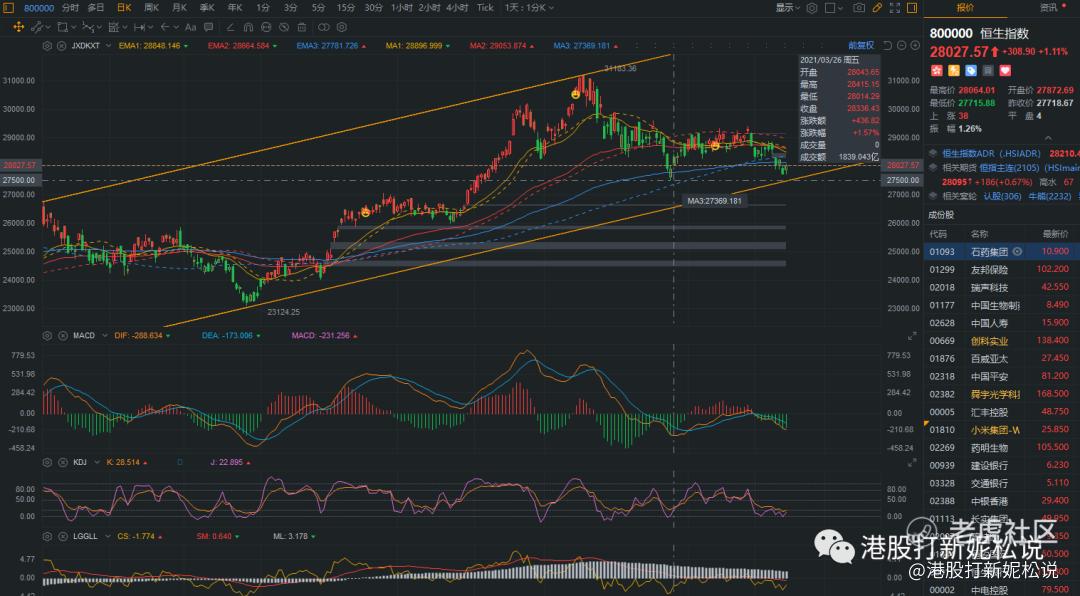The image size is (1080, 596).
Task: Remove the KDJ indicator panel
Action: pyautogui.click(x=61, y=462)
